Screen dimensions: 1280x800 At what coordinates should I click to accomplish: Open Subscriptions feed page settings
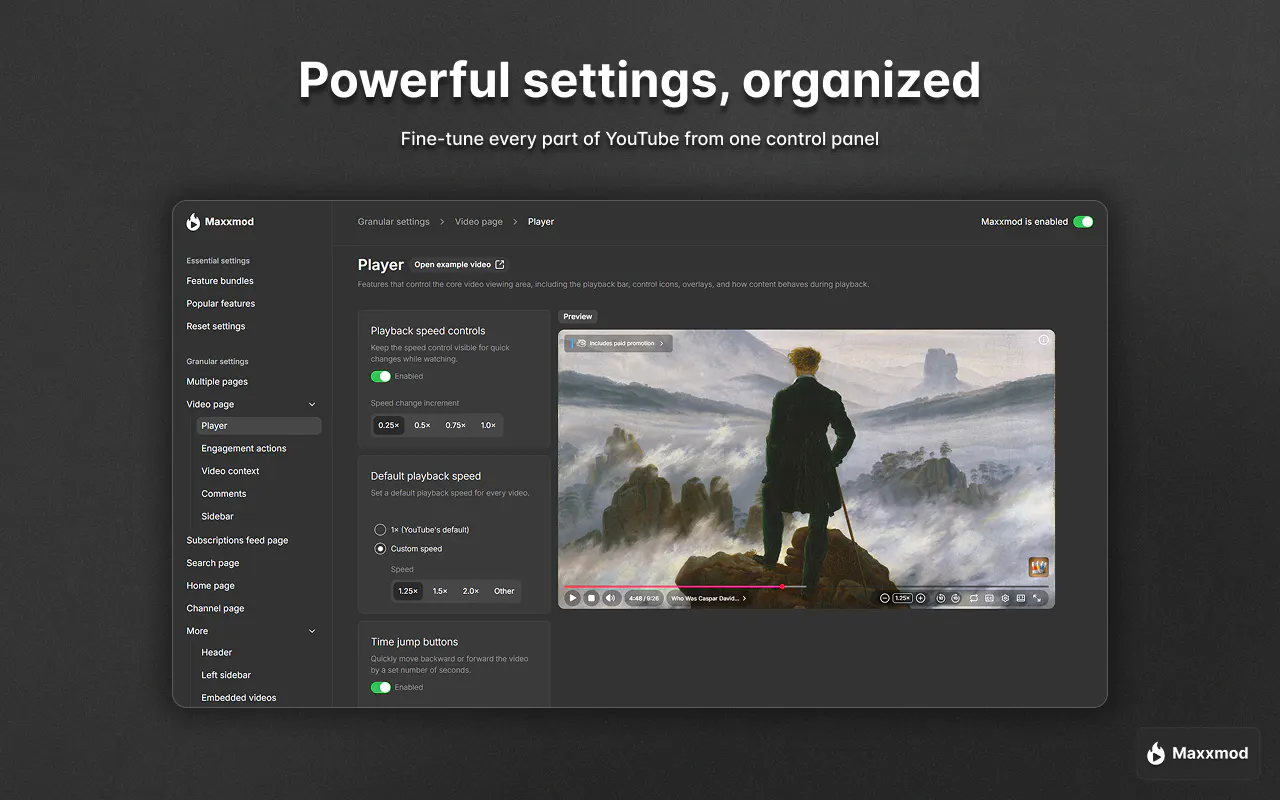click(x=237, y=541)
